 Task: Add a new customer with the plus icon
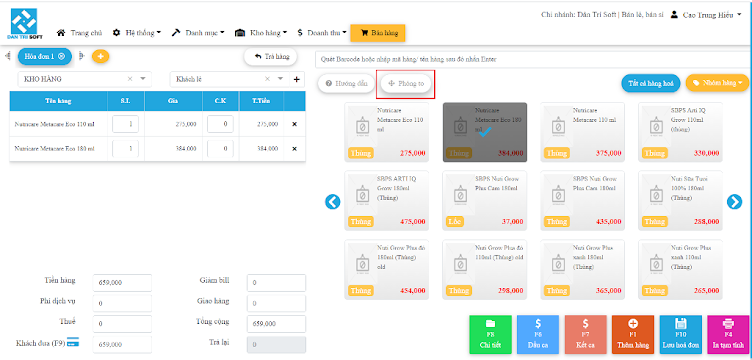(296, 79)
